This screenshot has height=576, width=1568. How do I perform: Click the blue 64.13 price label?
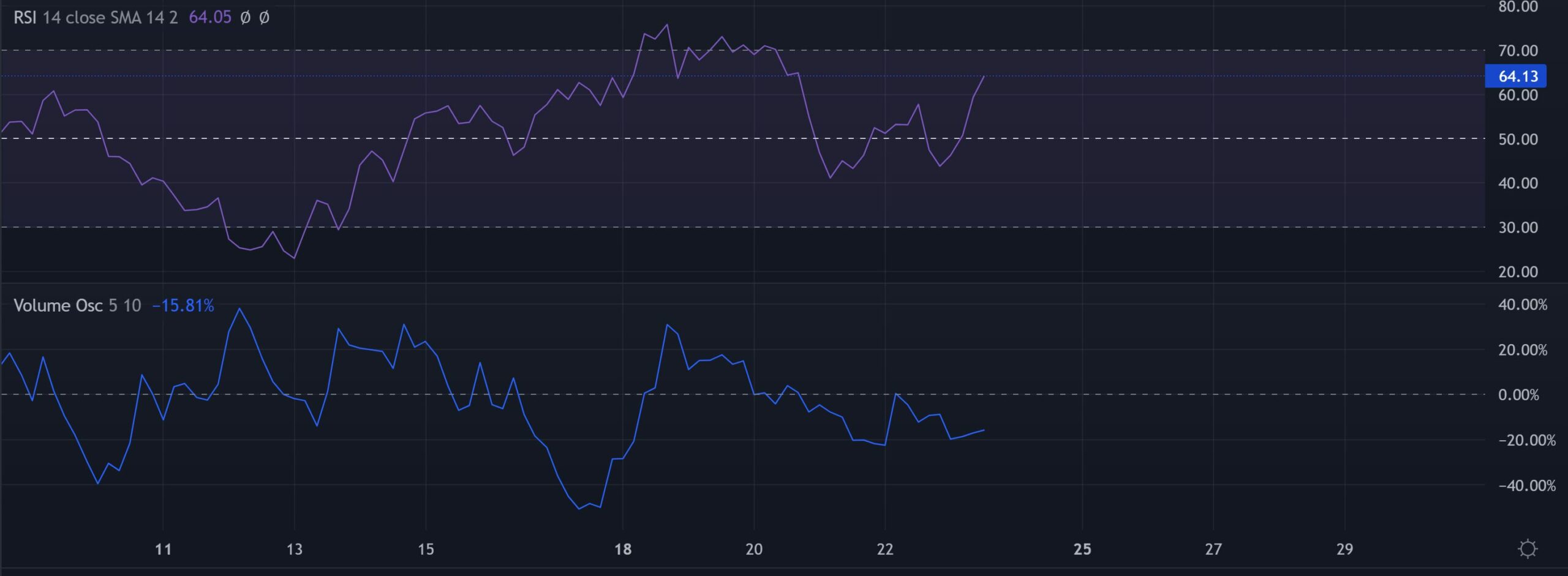click(1516, 77)
